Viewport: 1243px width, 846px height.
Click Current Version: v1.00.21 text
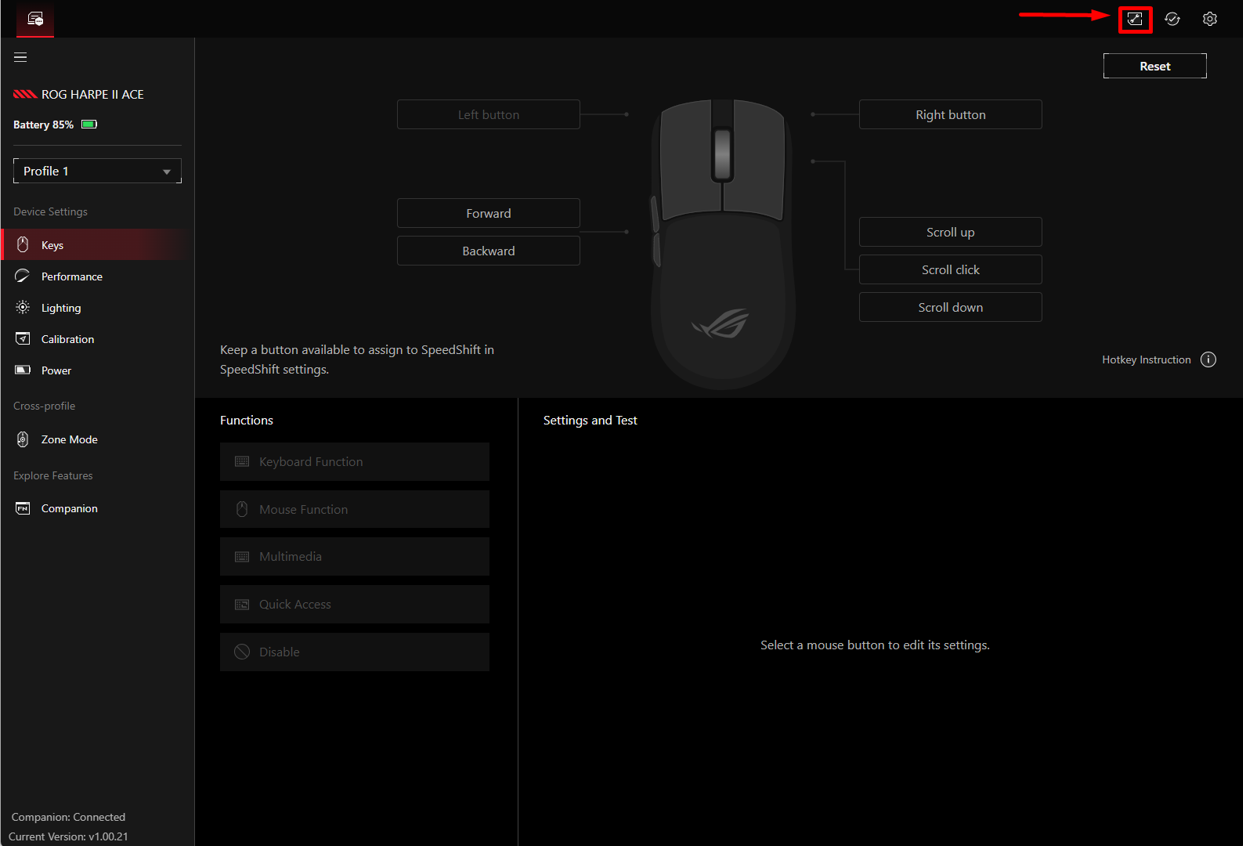click(x=68, y=836)
